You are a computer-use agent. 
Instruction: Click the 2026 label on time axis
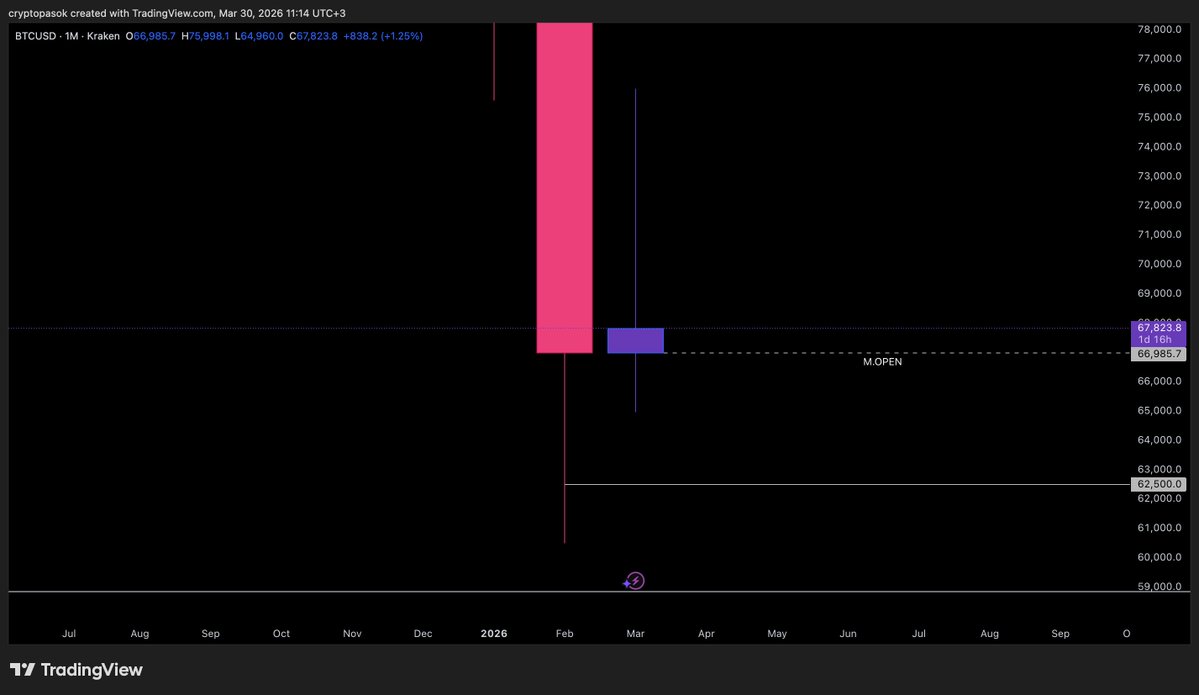[x=494, y=633]
